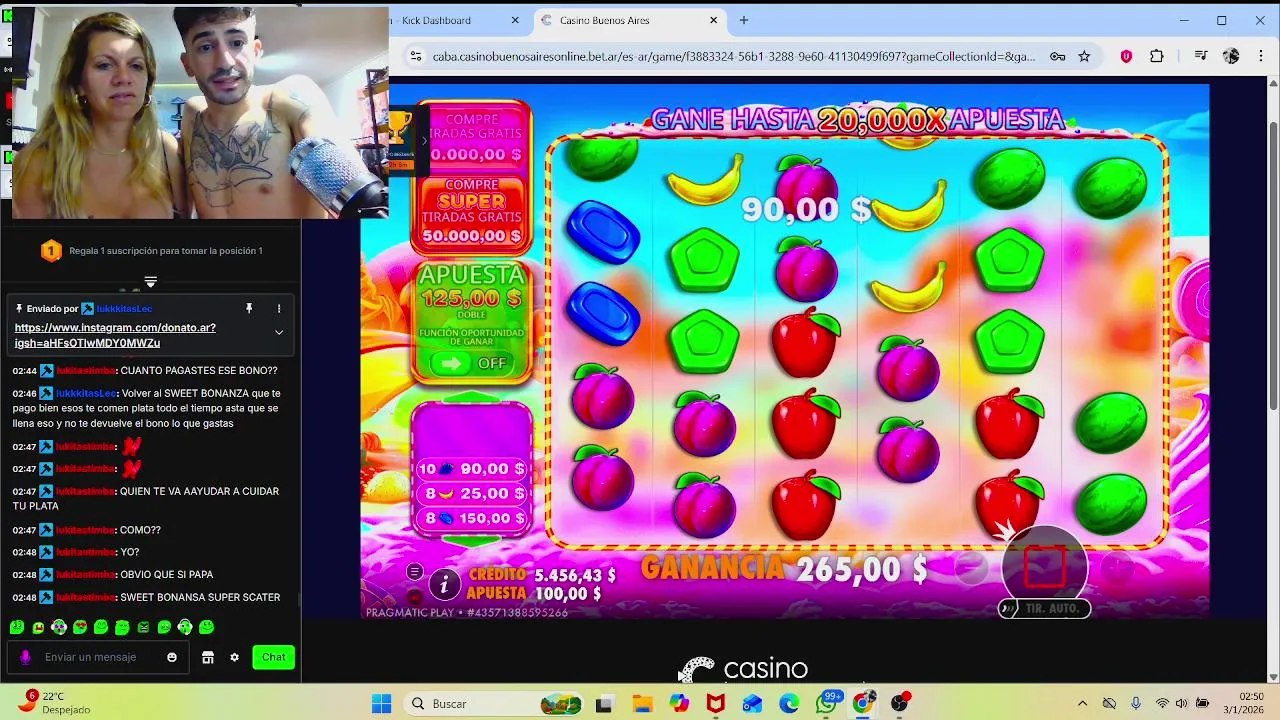Focus the 'Enviar un mensaje' chat input
The width and height of the screenshot is (1280, 720).
[x=98, y=657]
